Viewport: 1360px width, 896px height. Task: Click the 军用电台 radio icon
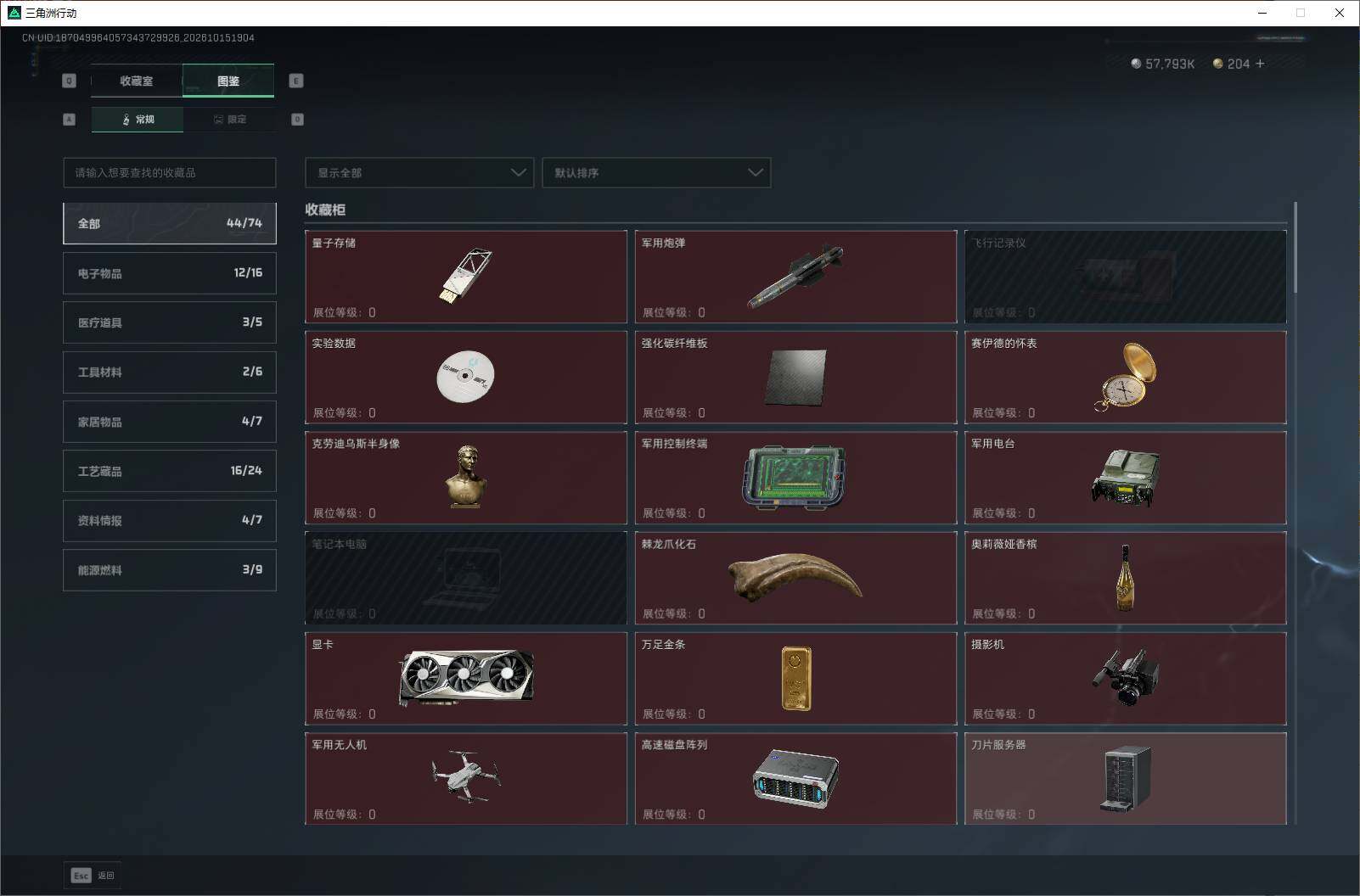(x=1126, y=478)
